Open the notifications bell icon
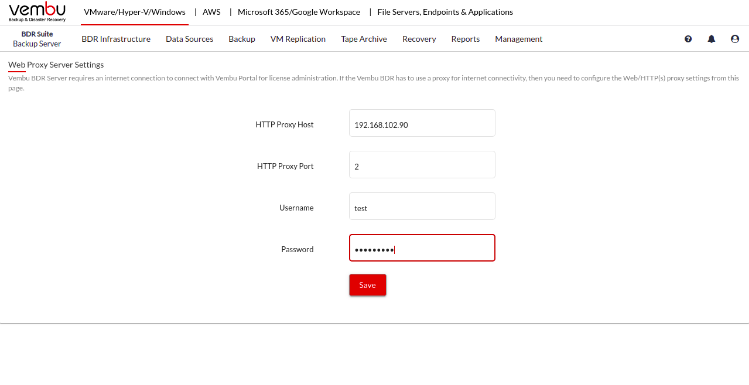 pyautogui.click(x=711, y=39)
